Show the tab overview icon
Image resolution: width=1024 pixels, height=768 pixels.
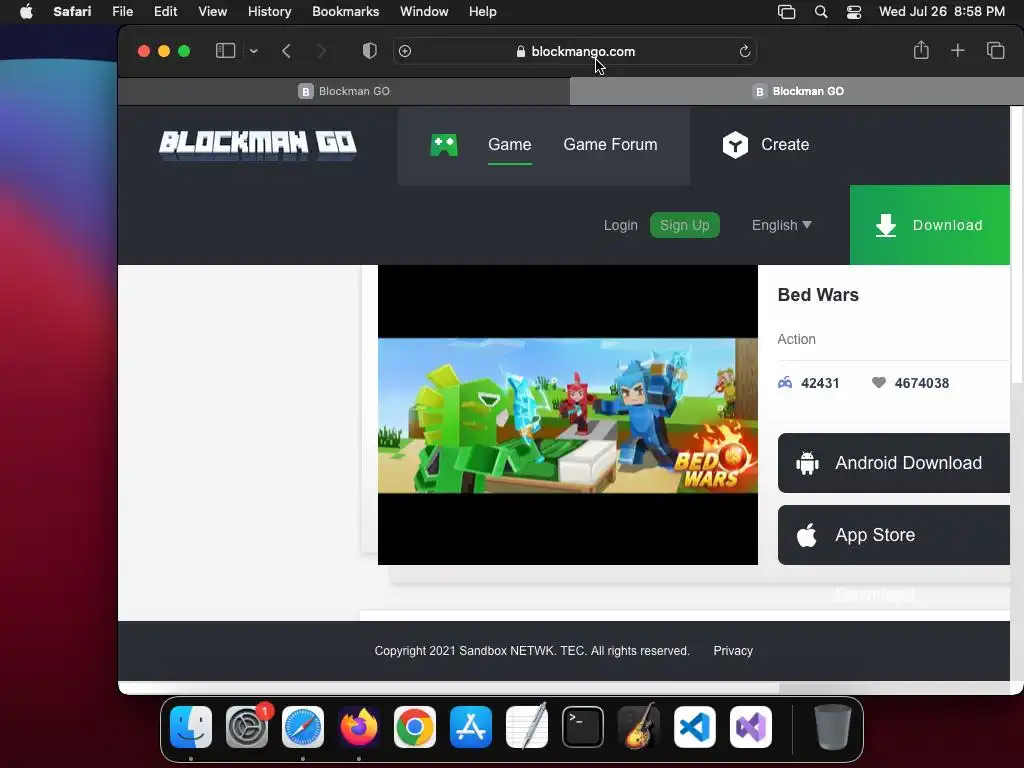tap(995, 50)
